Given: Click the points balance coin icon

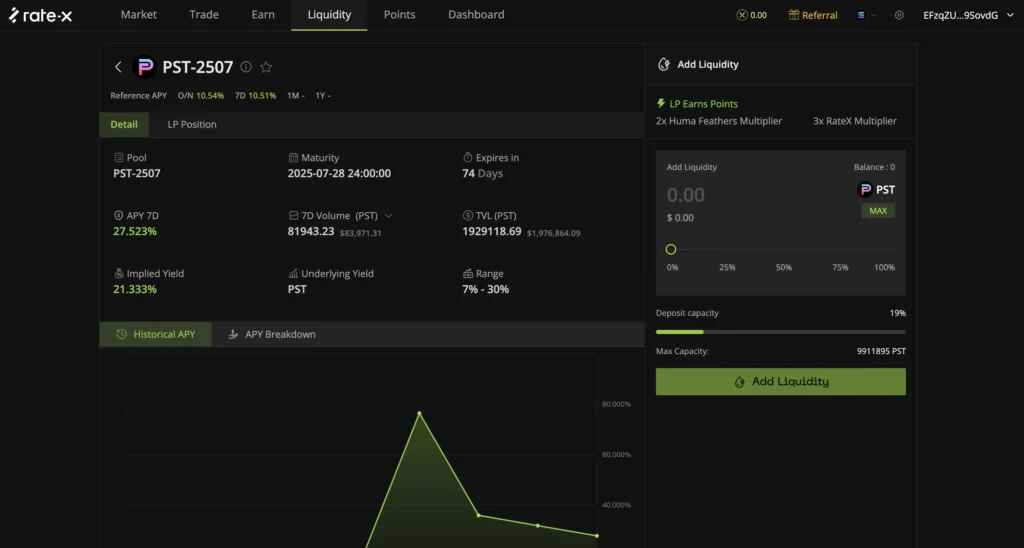Looking at the screenshot, I should (x=742, y=15).
